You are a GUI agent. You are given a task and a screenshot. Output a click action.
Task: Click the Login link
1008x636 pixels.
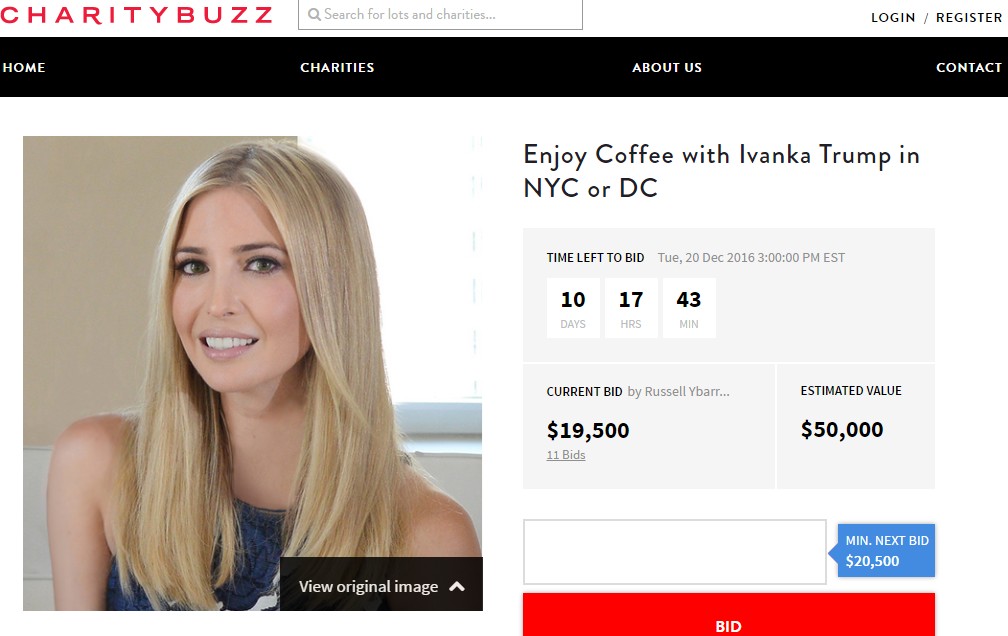[x=893, y=18]
